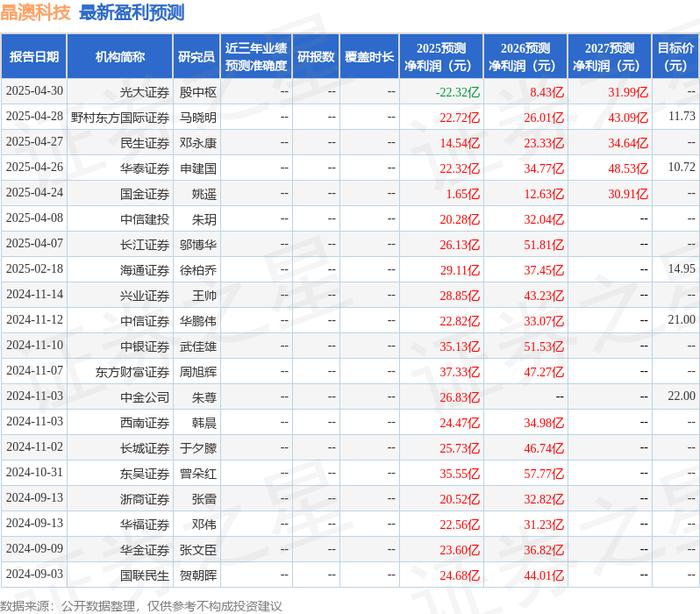Screen dimensions: 700x614
Task: Click the 机构简称 column header
Action: 120,57
